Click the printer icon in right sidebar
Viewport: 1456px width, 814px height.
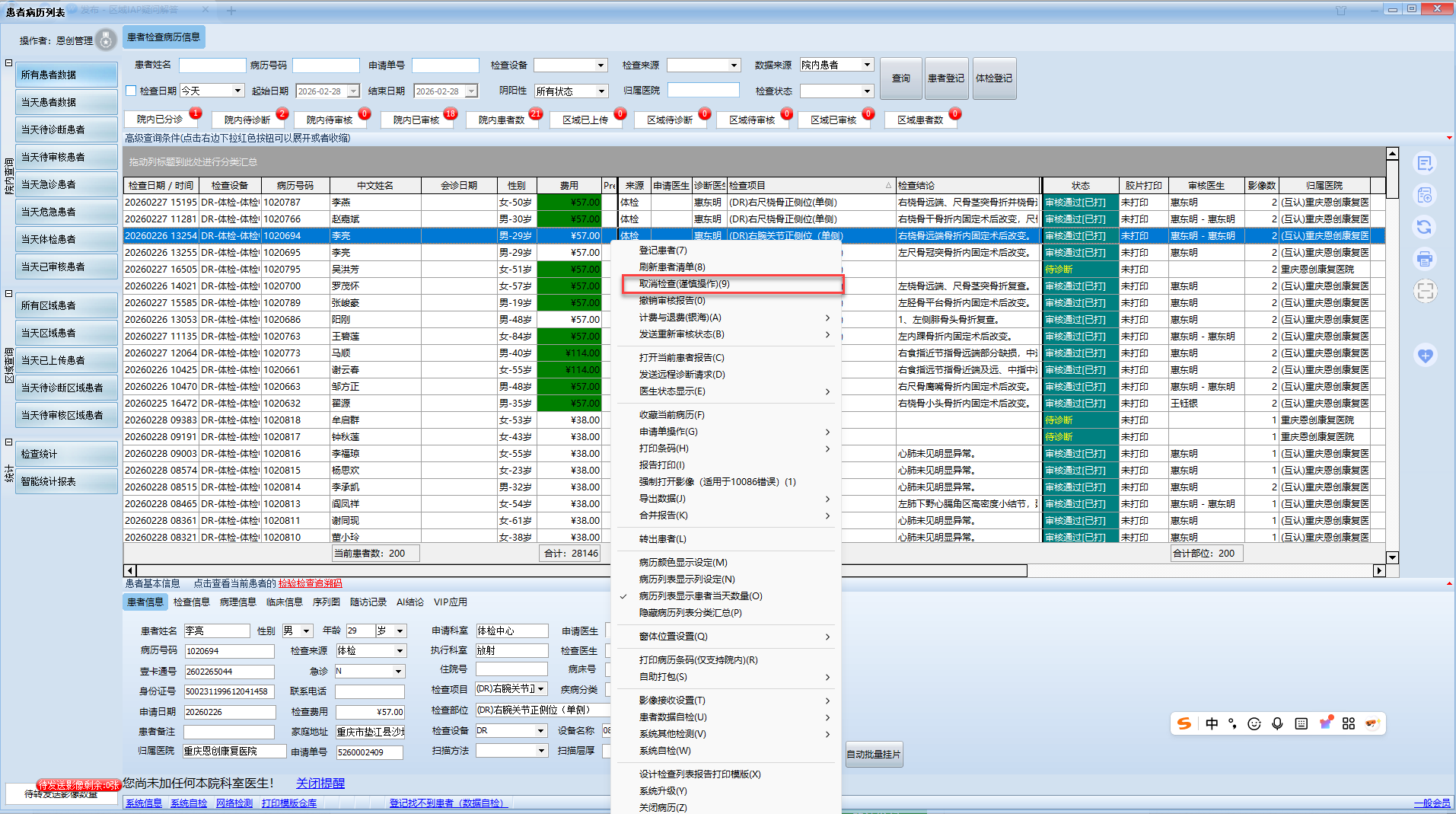coord(1424,259)
